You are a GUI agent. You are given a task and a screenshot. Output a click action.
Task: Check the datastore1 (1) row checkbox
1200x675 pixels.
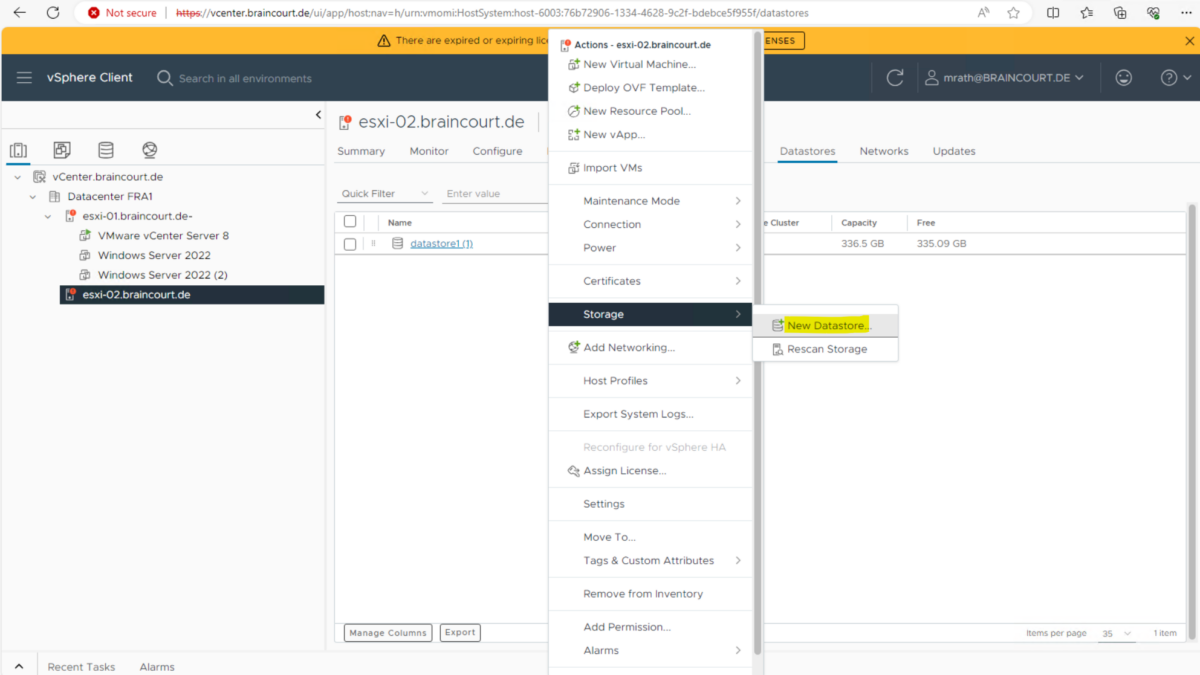click(x=350, y=244)
